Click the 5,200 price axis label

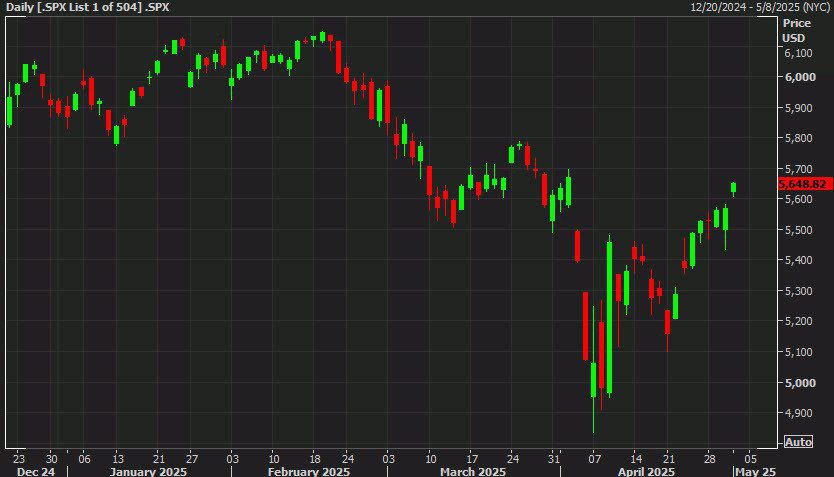(798, 321)
